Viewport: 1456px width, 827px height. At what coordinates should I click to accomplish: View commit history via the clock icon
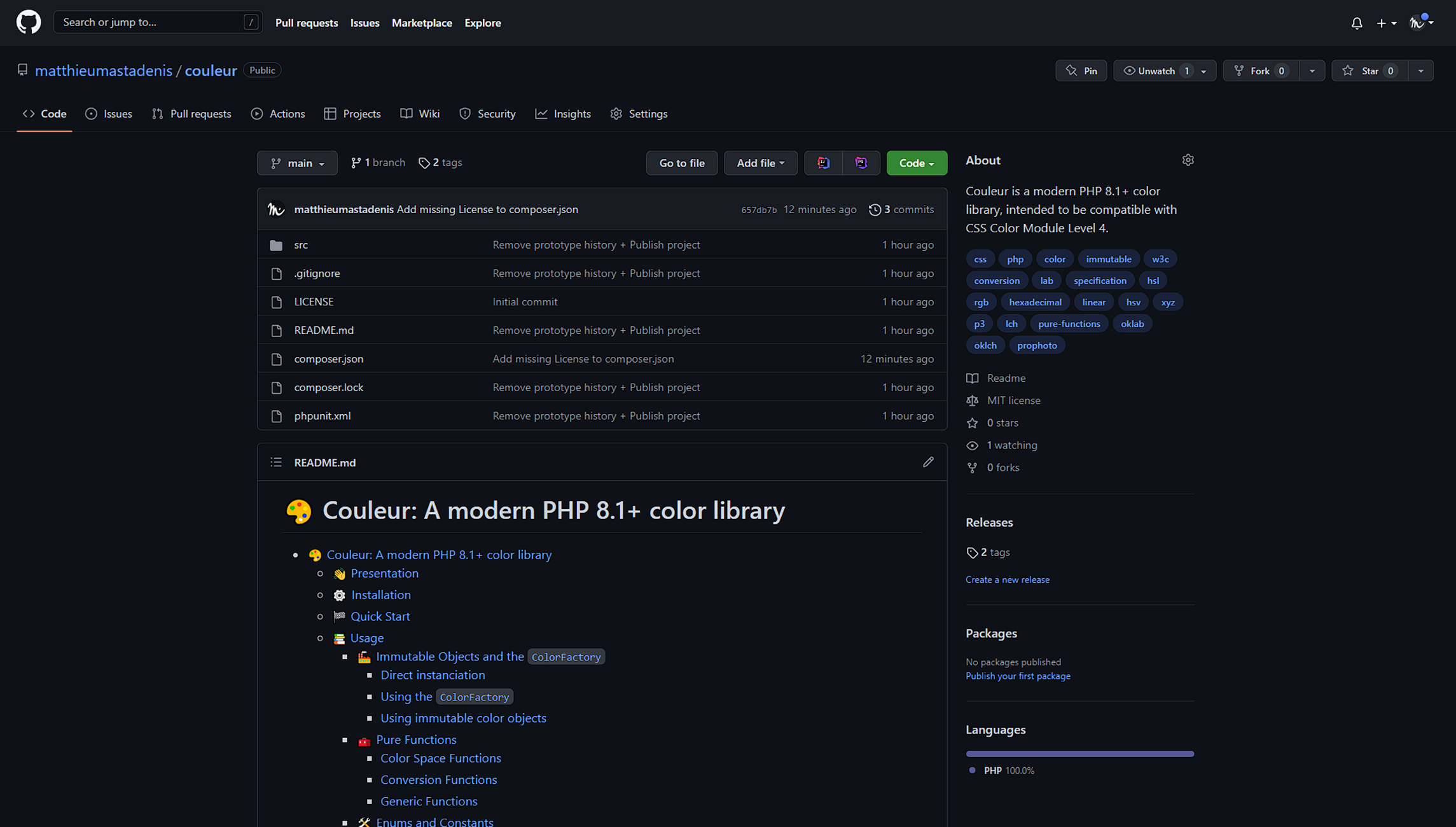(874, 209)
